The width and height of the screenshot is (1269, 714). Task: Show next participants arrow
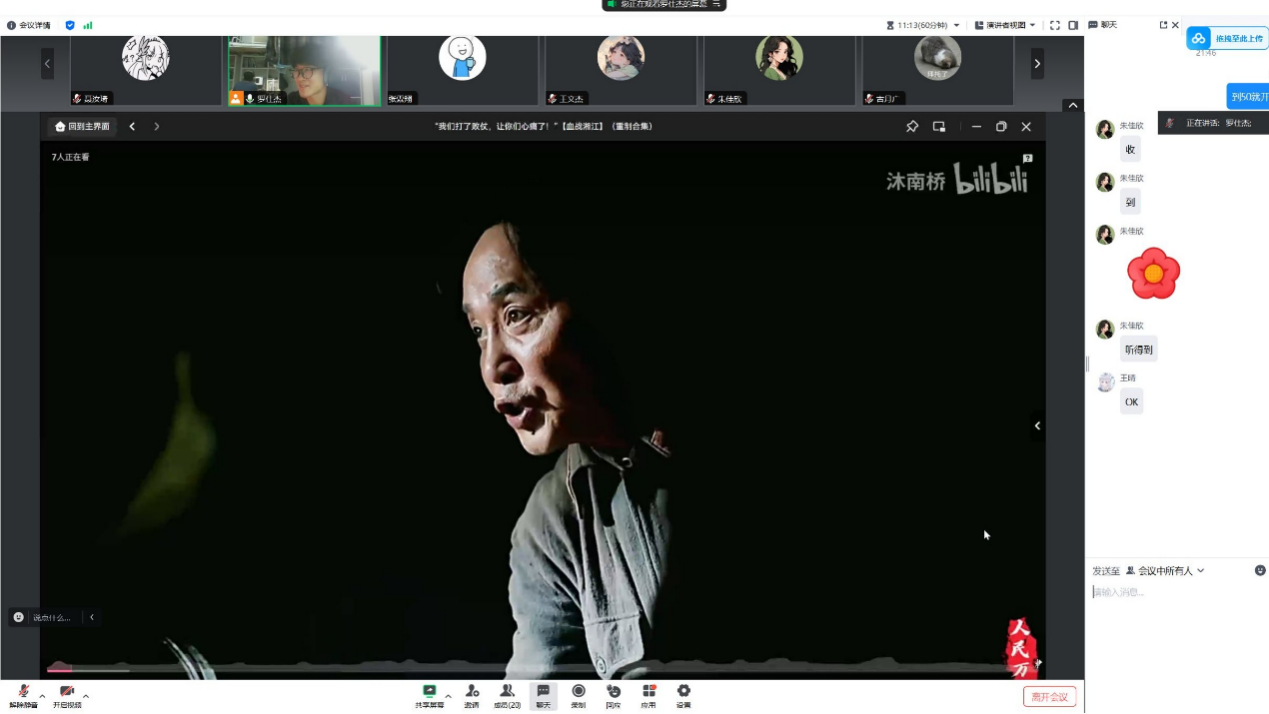click(1037, 63)
